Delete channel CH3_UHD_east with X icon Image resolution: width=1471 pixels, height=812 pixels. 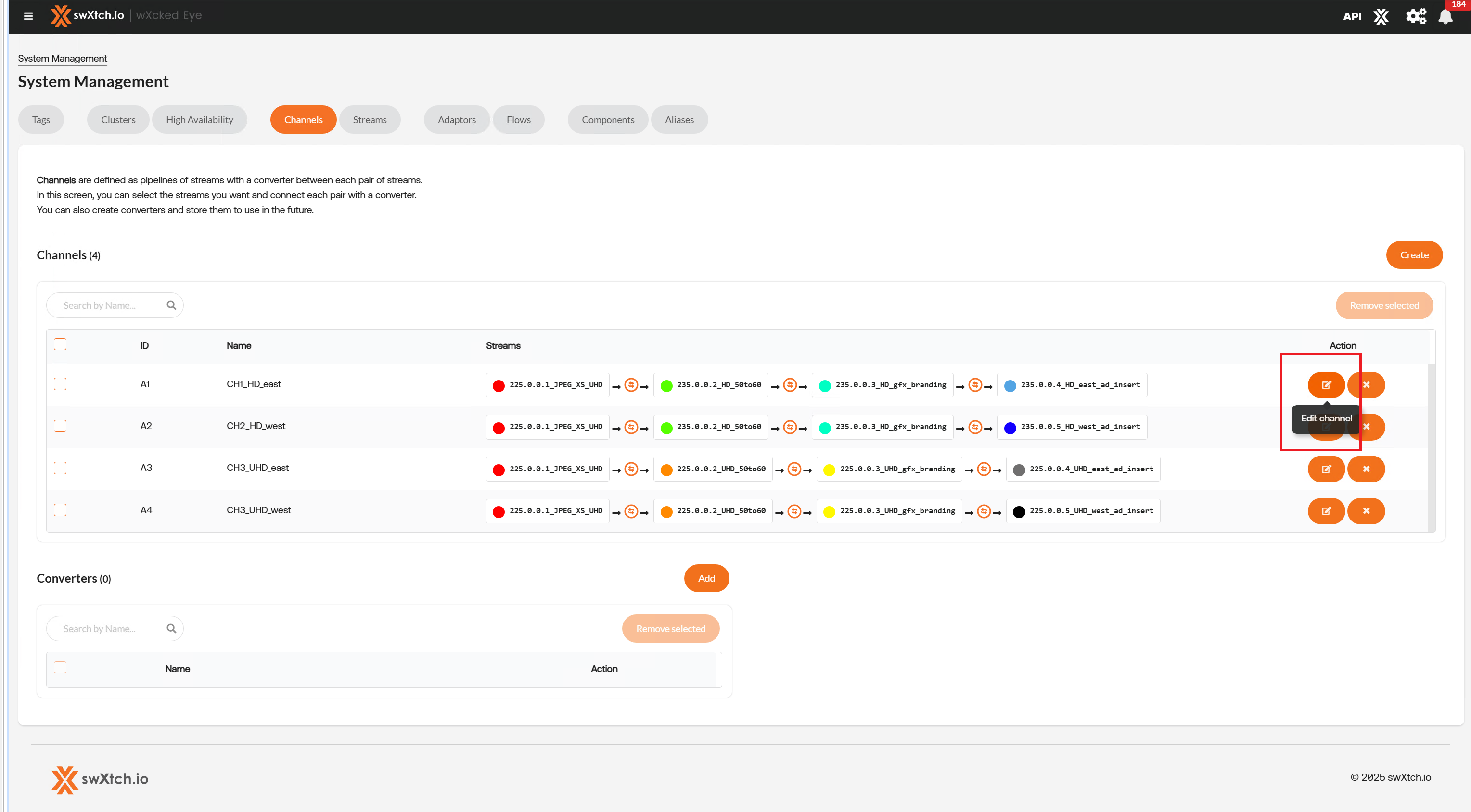[x=1366, y=469]
